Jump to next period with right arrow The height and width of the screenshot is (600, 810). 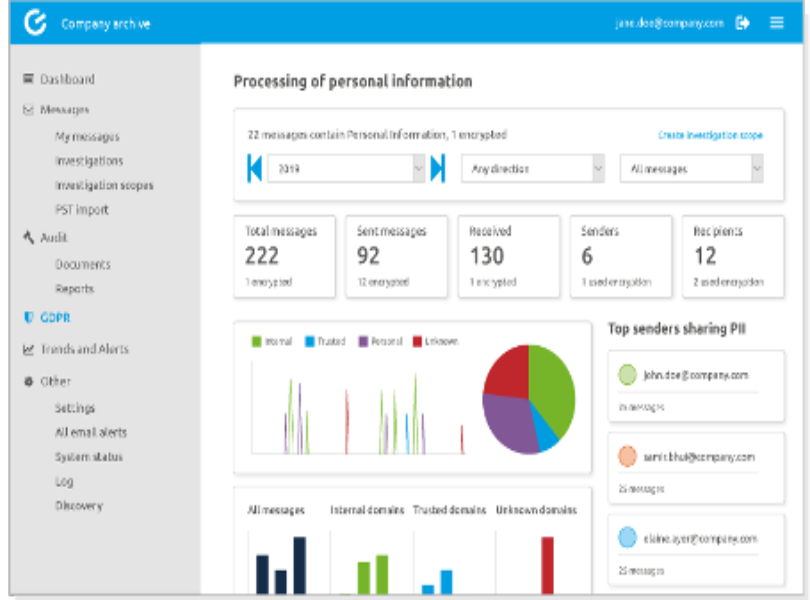click(x=437, y=169)
